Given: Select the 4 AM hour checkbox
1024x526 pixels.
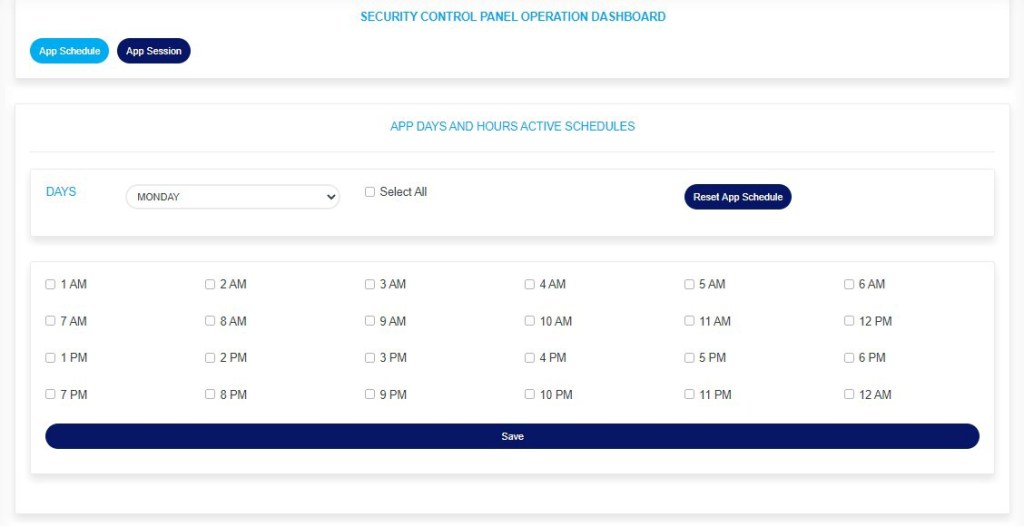Looking at the screenshot, I should (x=530, y=285).
